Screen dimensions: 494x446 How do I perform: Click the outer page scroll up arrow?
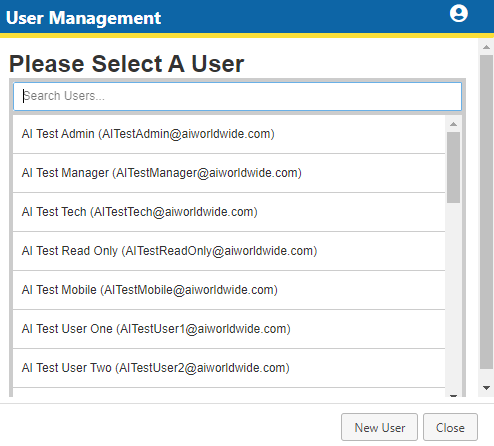(486, 47)
